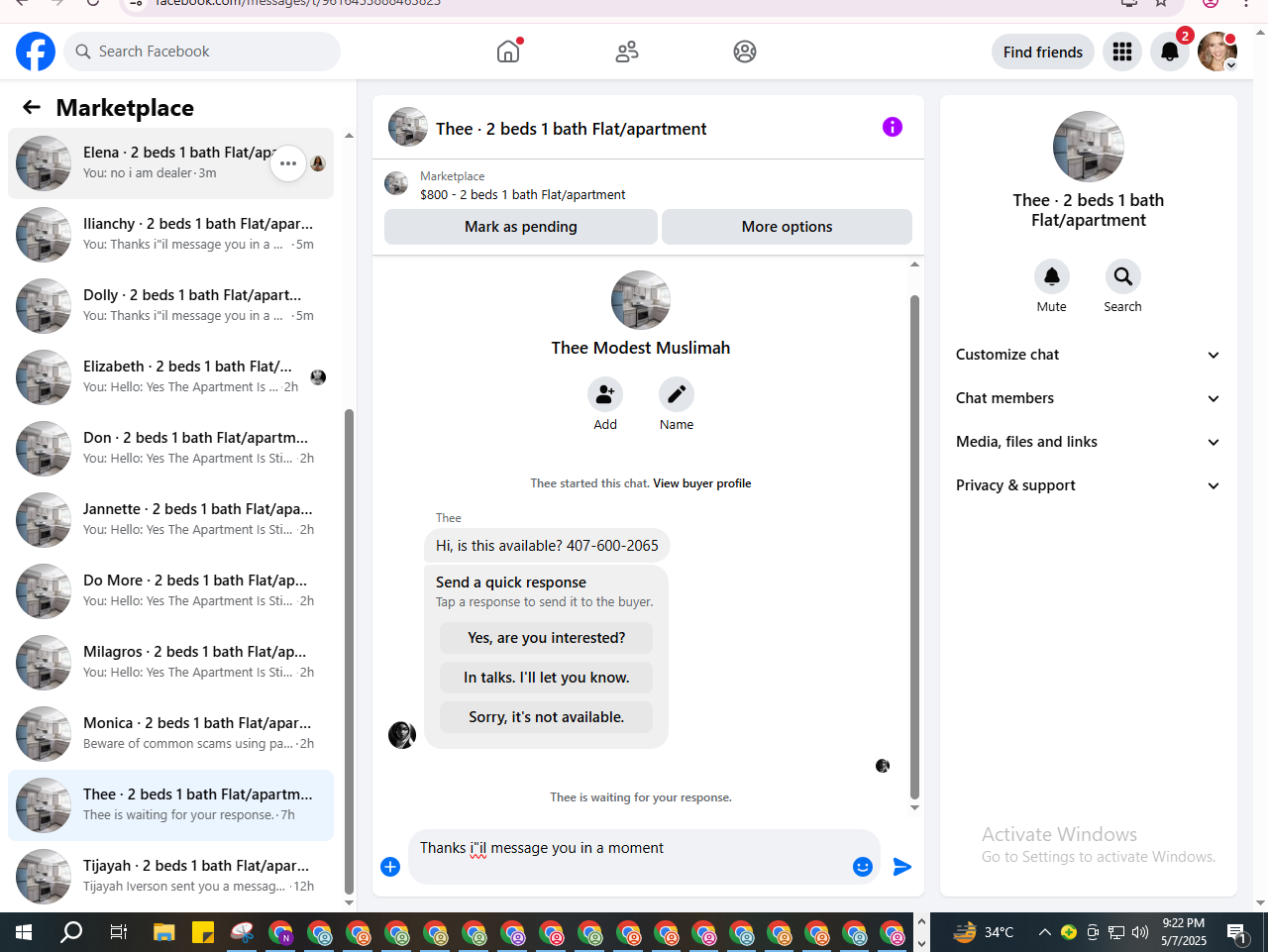Open the listing thumbnail in the right panel
Image resolution: width=1268 pixels, height=952 pixels.
pos(1089,147)
